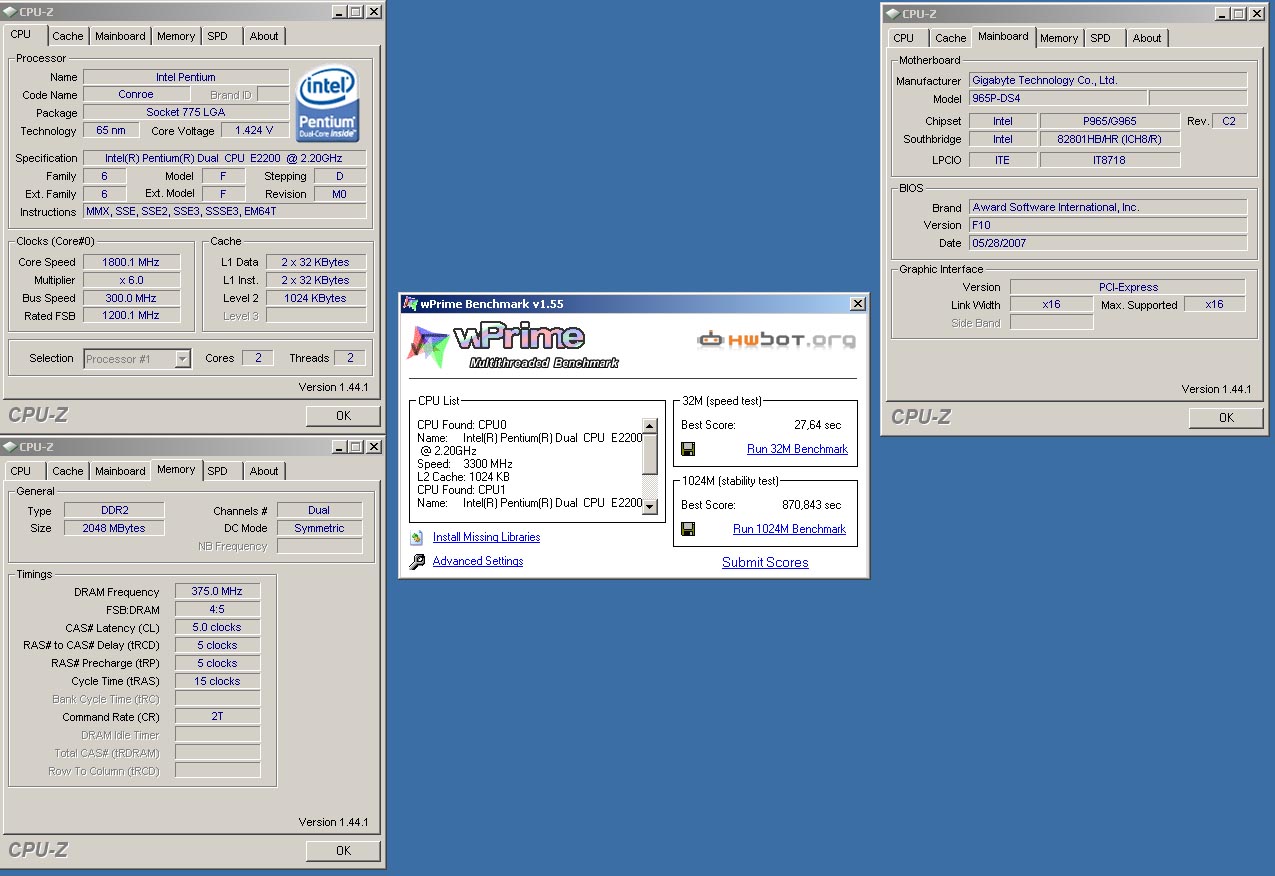Open SPD tab in the Memory window

coord(218,471)
